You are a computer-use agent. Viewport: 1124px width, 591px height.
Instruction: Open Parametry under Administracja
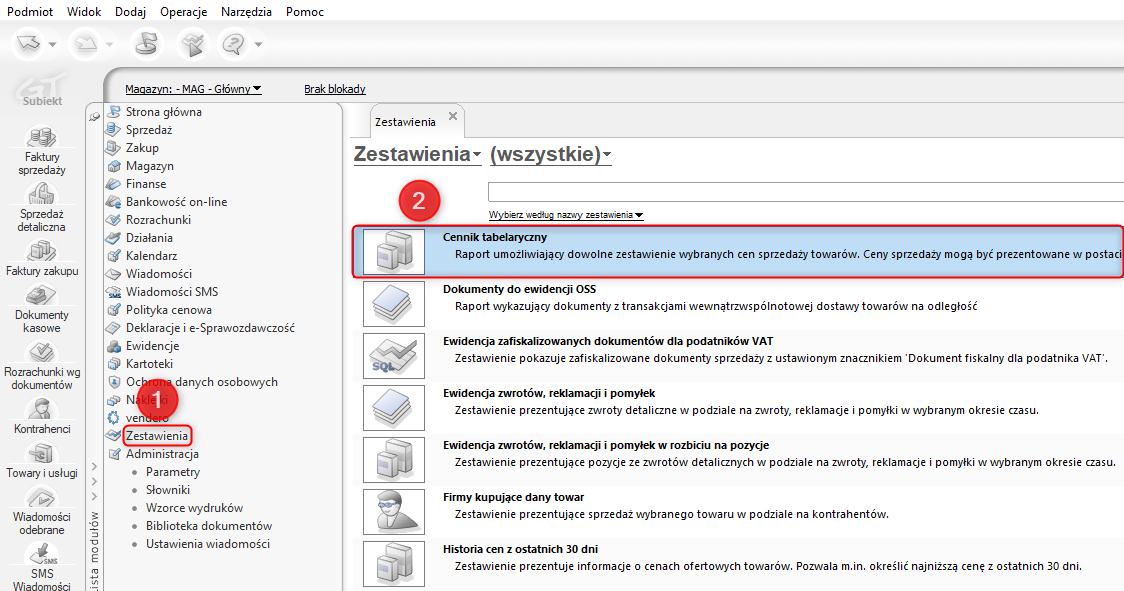pos(173,472)
